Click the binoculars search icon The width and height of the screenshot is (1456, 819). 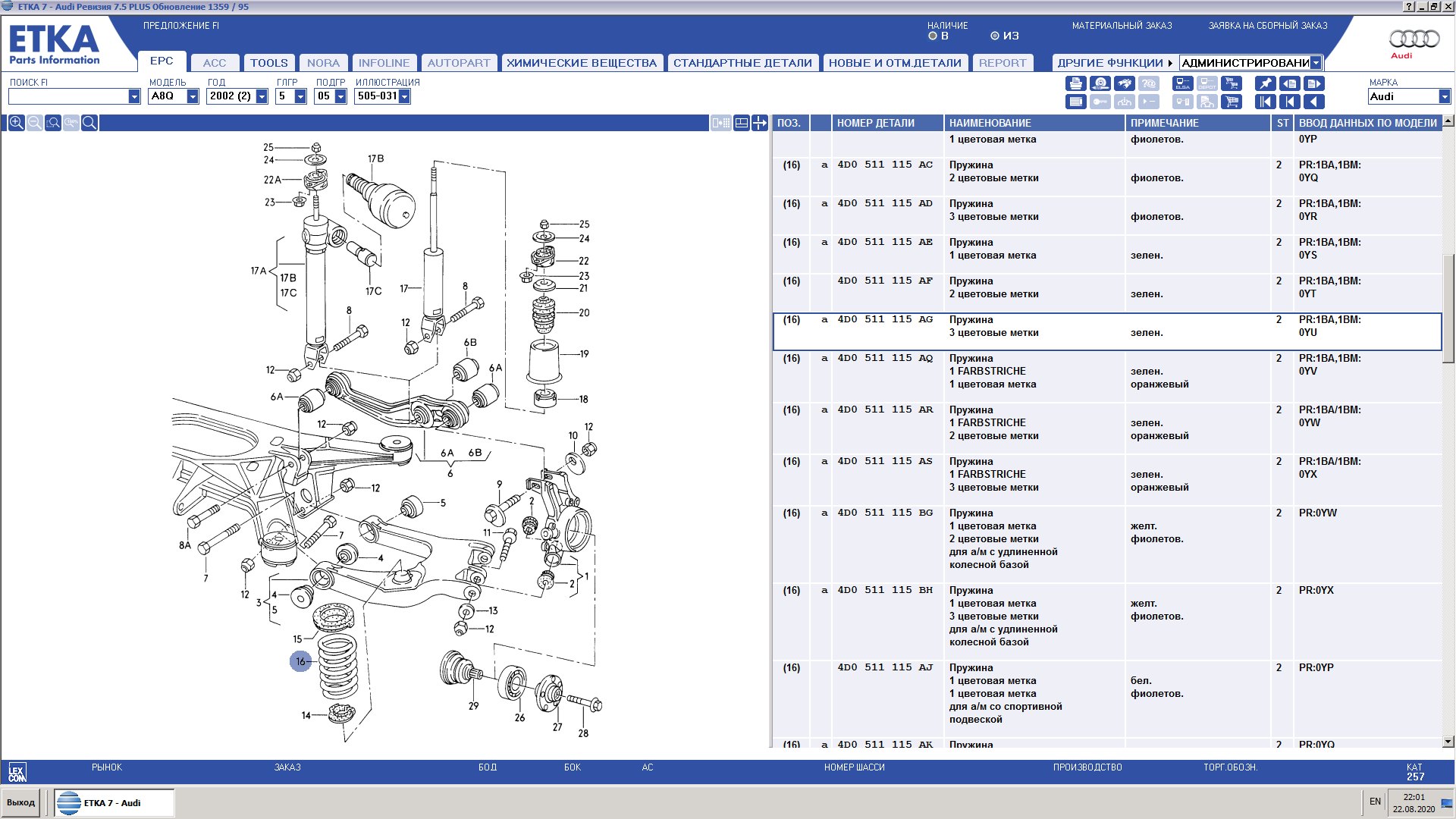click(1125, 83)
